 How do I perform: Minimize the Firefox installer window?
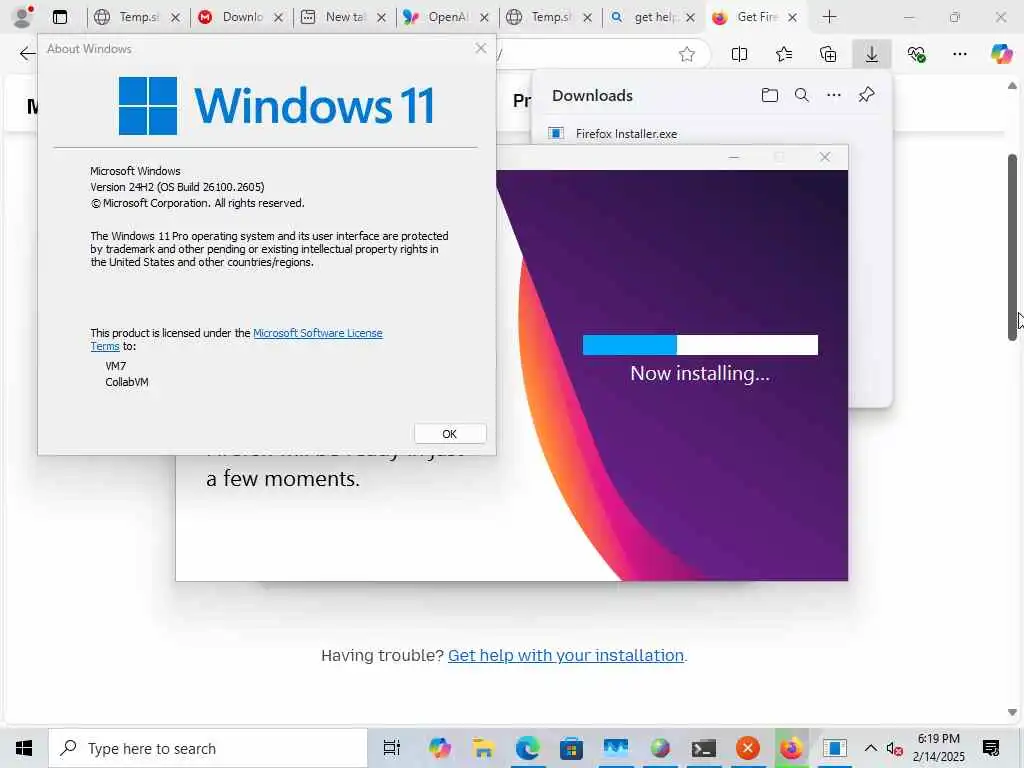click(734, 157)
